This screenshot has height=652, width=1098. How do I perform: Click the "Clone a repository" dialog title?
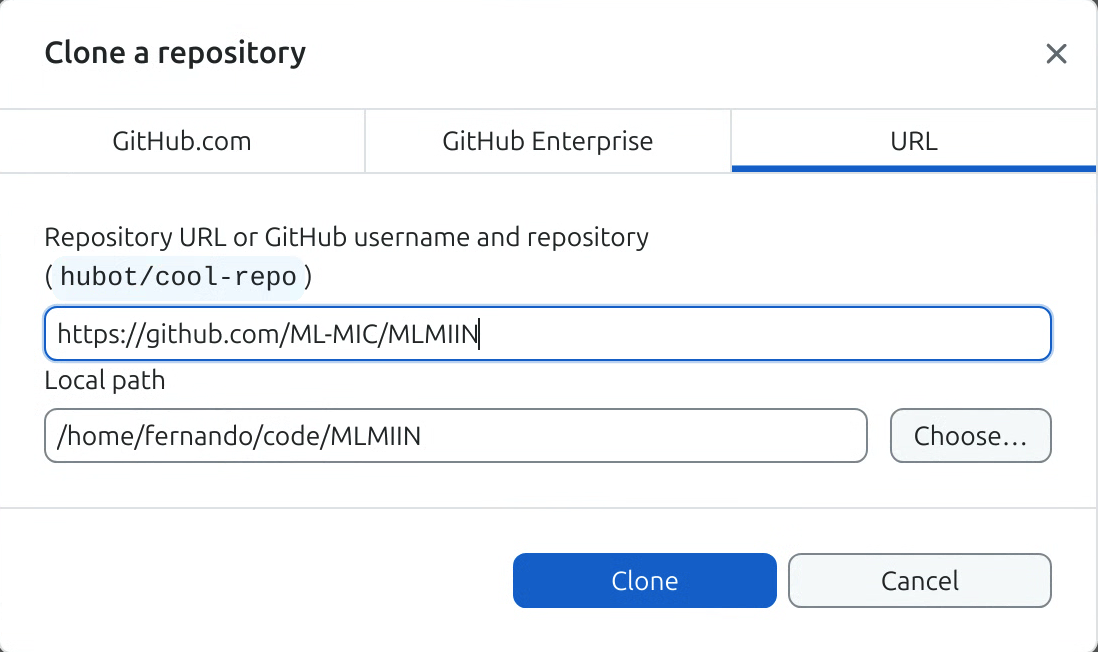tap(175, 52)
